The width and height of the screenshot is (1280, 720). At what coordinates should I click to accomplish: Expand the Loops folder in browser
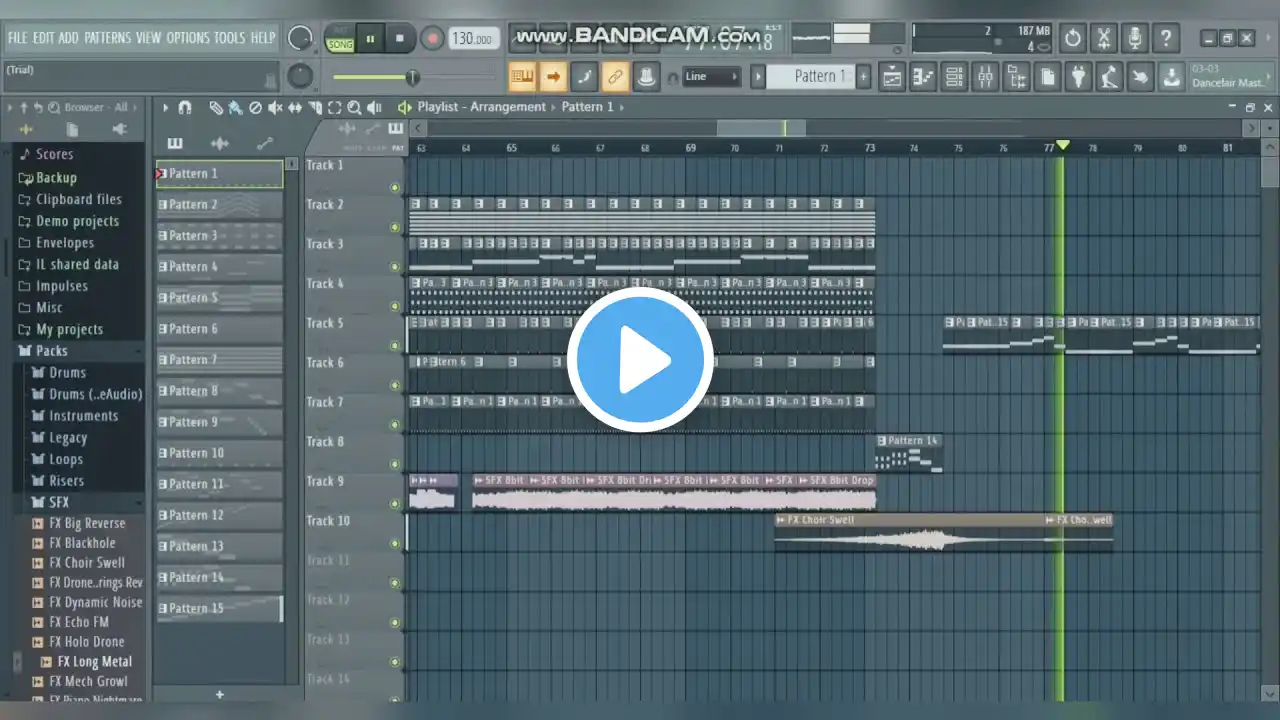pos(66,459)
